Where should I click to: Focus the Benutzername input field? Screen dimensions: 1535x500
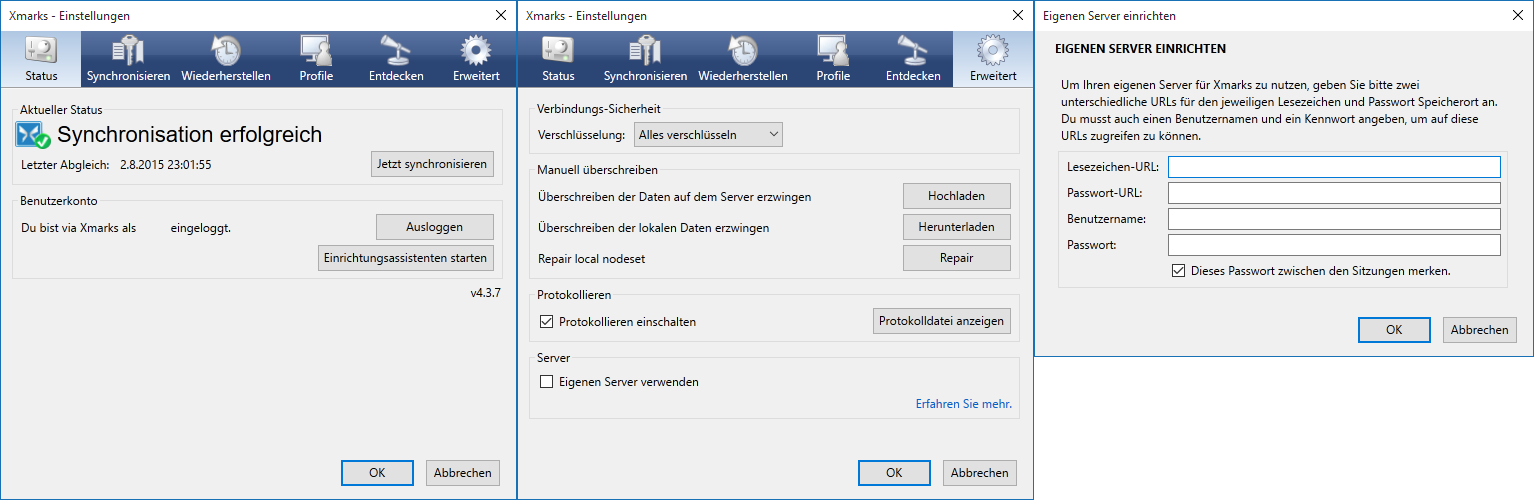[x=1334, y=219]
